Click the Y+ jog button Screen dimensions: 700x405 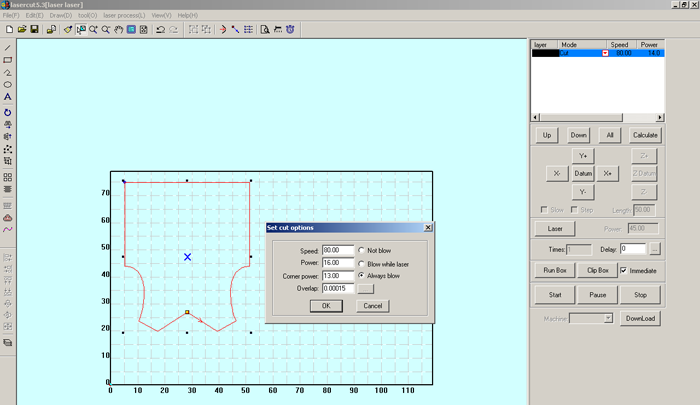click(x=583, y=156)
